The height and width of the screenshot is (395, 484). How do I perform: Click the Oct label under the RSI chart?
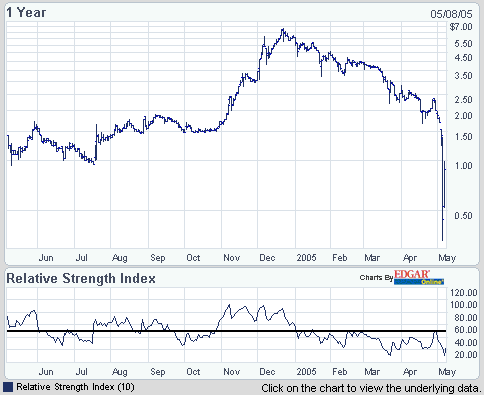(x=193, y=372)
